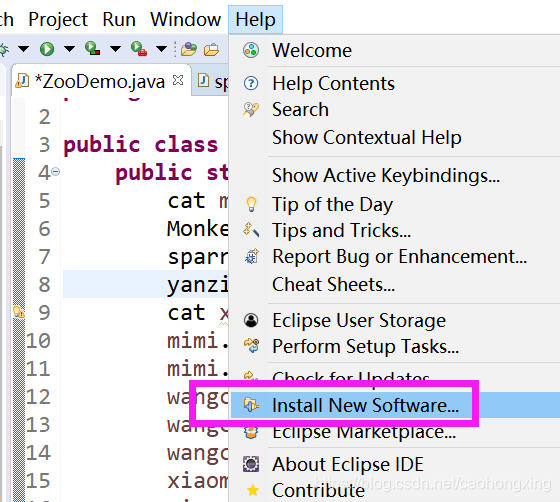Collapse the method fold at line 4
Screen dimensions: 560x502
[55, 172]
